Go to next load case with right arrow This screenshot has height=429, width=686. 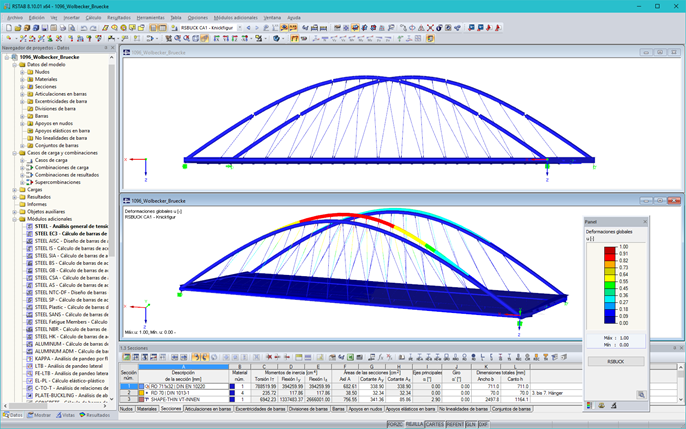pos(257,28)
